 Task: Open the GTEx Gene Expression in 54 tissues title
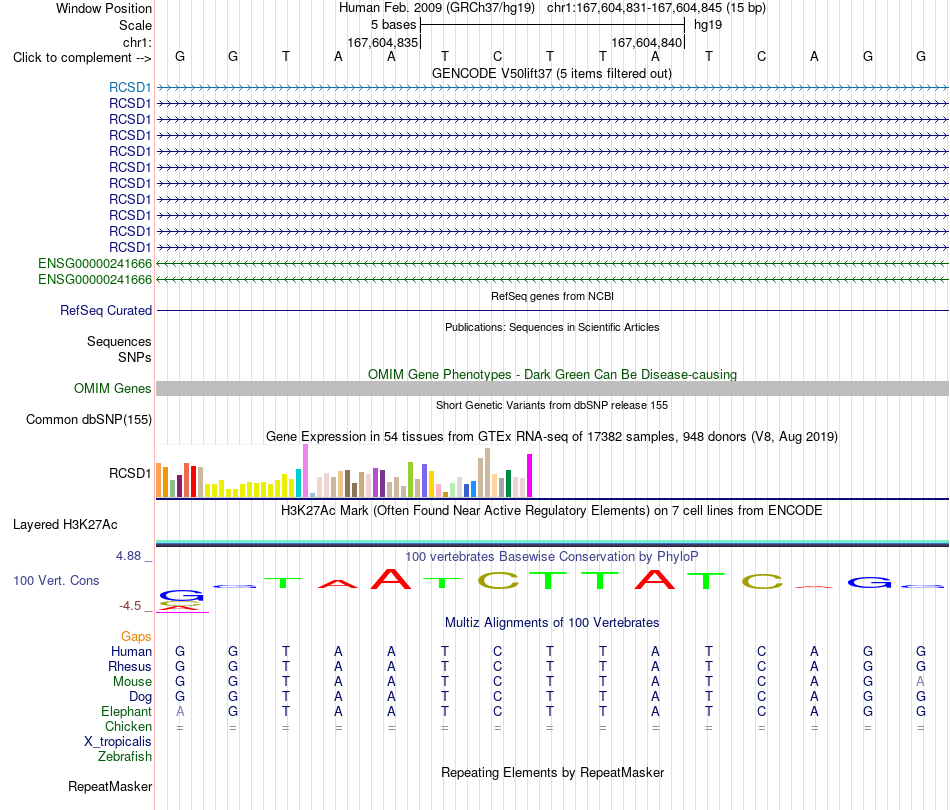pos(552,436)
